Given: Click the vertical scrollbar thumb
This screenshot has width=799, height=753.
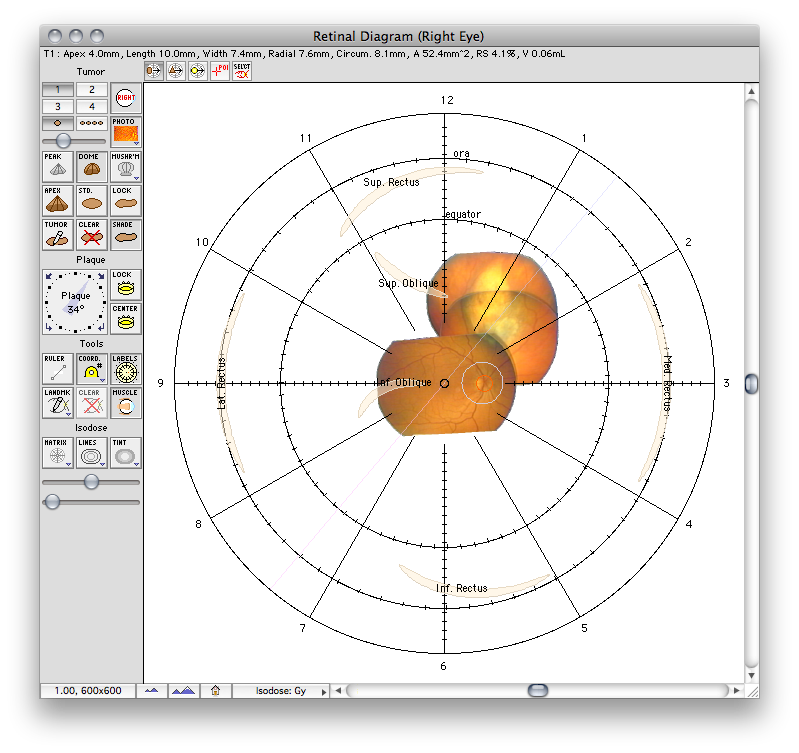Looking at the screenshot, I should click(x=752, y=384).
